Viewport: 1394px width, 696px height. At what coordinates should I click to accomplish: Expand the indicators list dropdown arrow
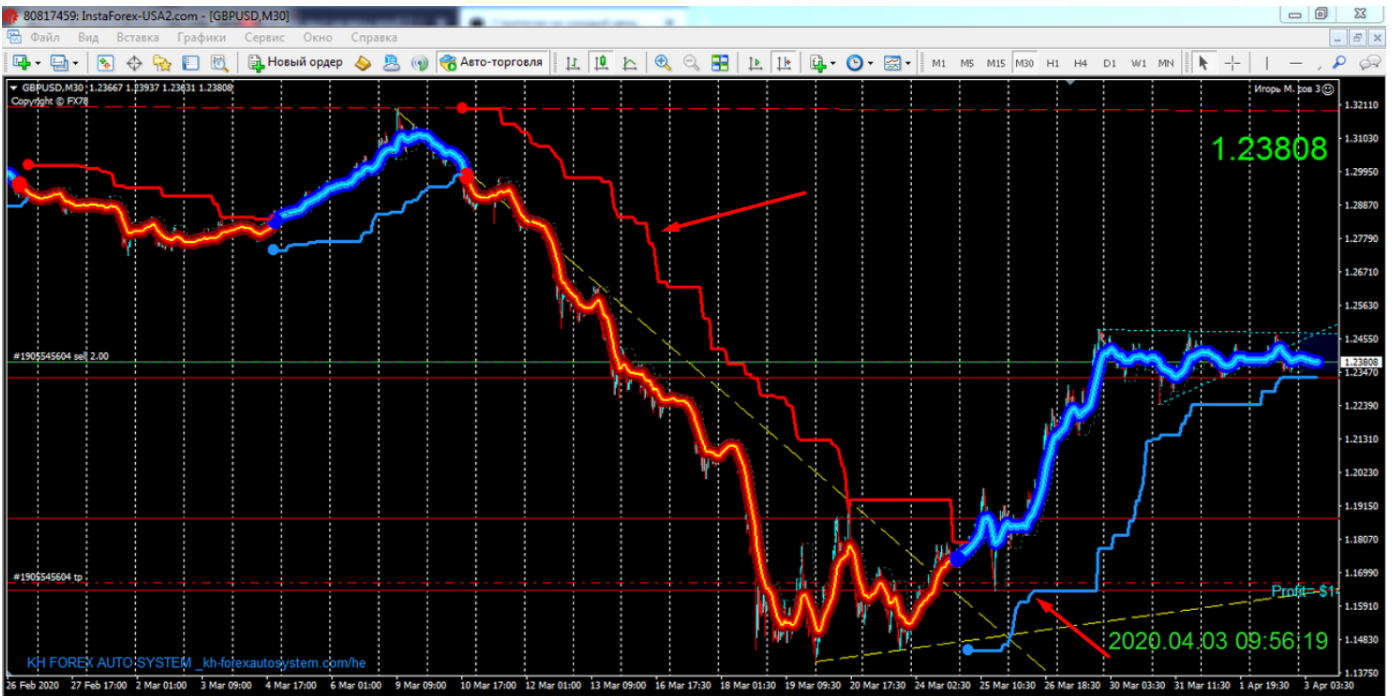click(x=834, y=62)
